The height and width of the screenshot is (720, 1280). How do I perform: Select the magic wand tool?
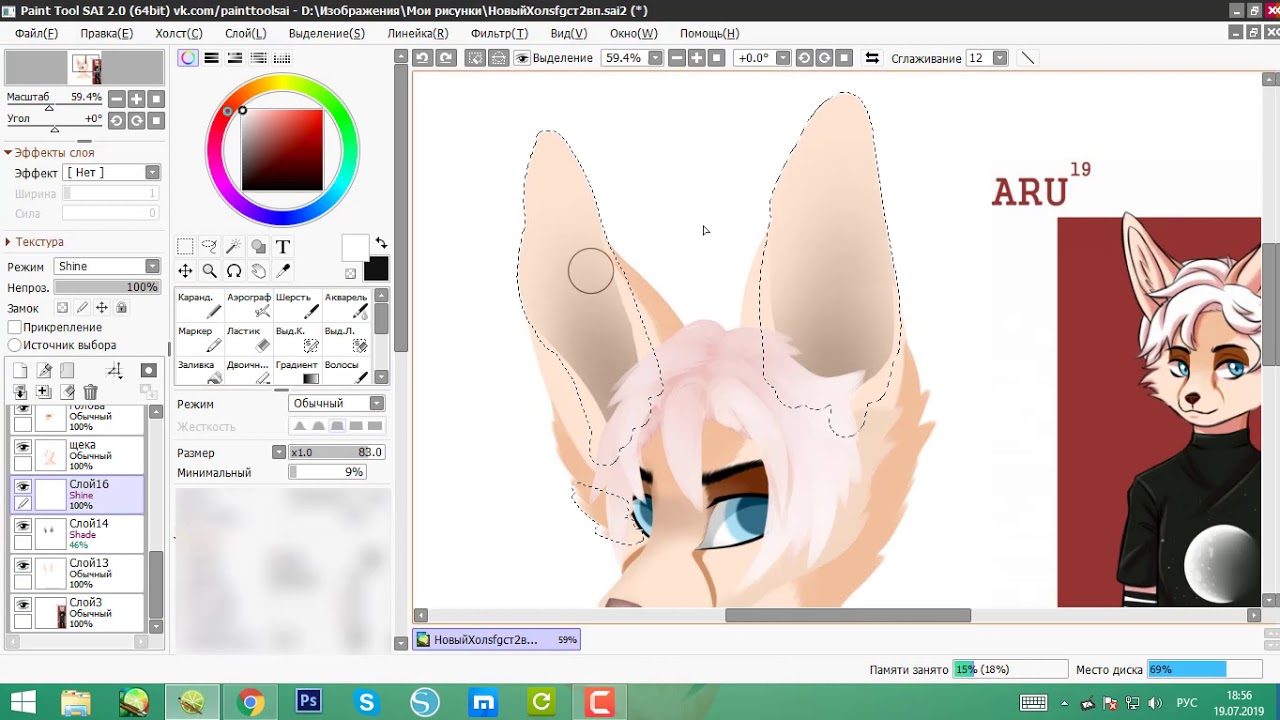[x=234, y=247]
